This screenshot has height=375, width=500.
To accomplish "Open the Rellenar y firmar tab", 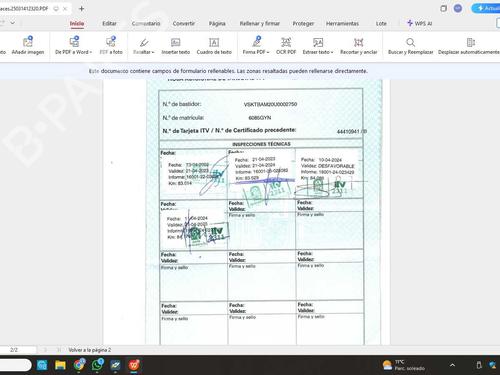I will [x=260, y=23].
